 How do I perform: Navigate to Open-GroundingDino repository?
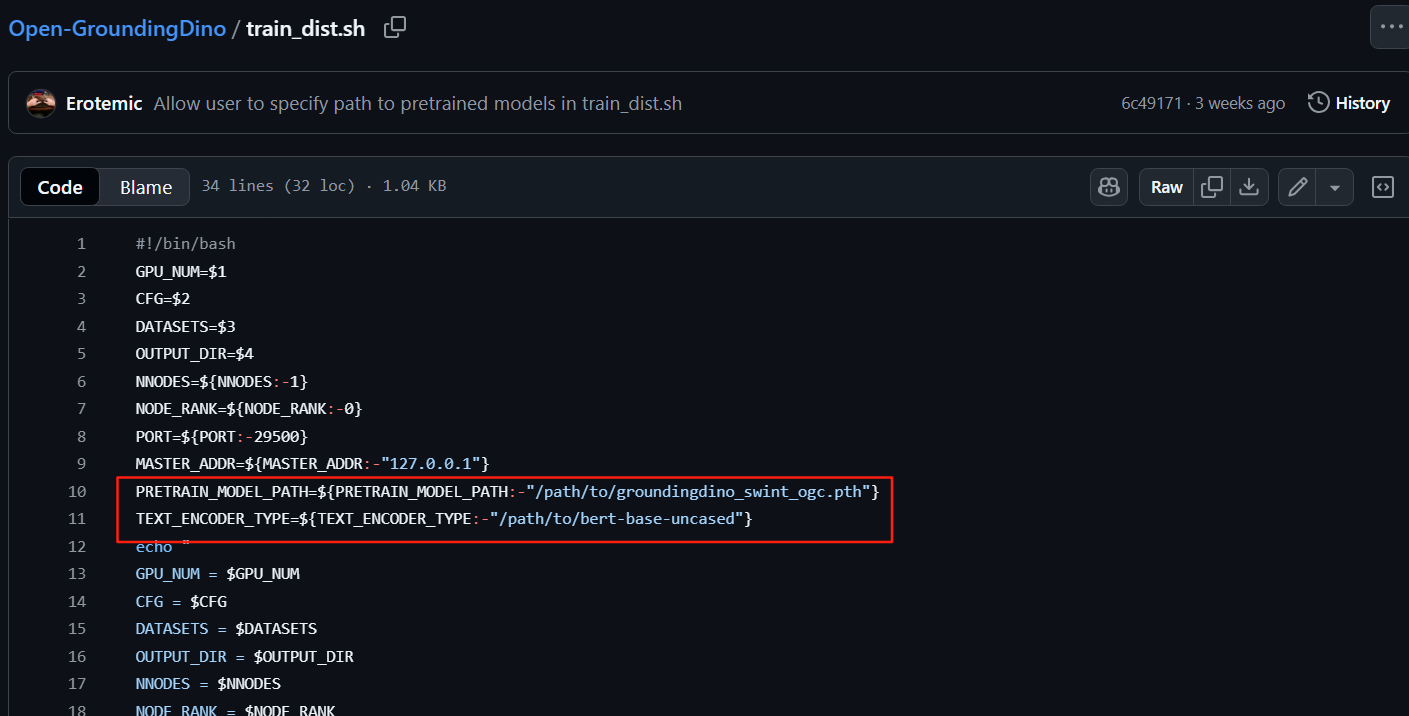(x=117, y=28)
